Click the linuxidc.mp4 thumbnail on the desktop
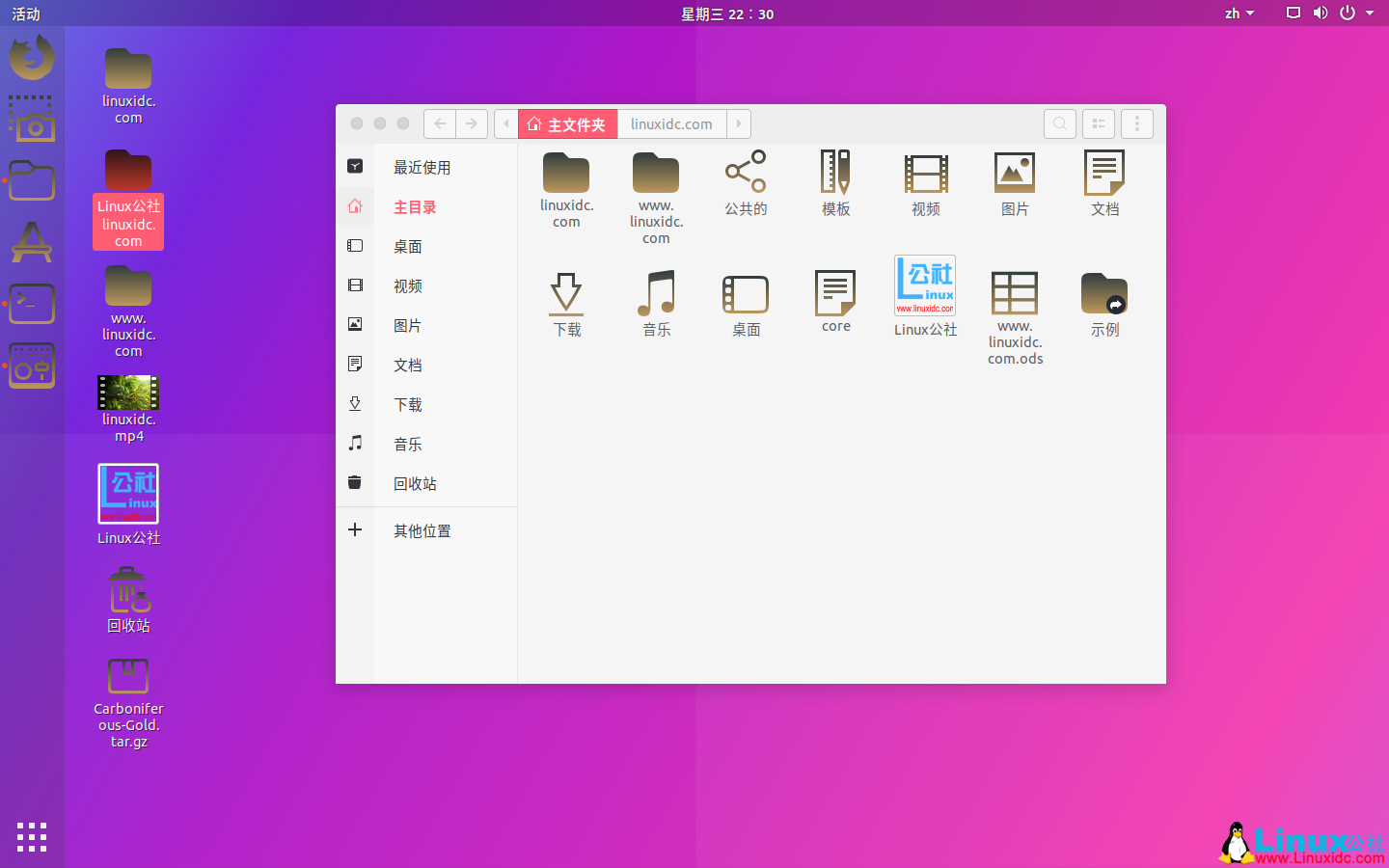The height and width of the screenshot is (868, 1389). tap(128, 393)
